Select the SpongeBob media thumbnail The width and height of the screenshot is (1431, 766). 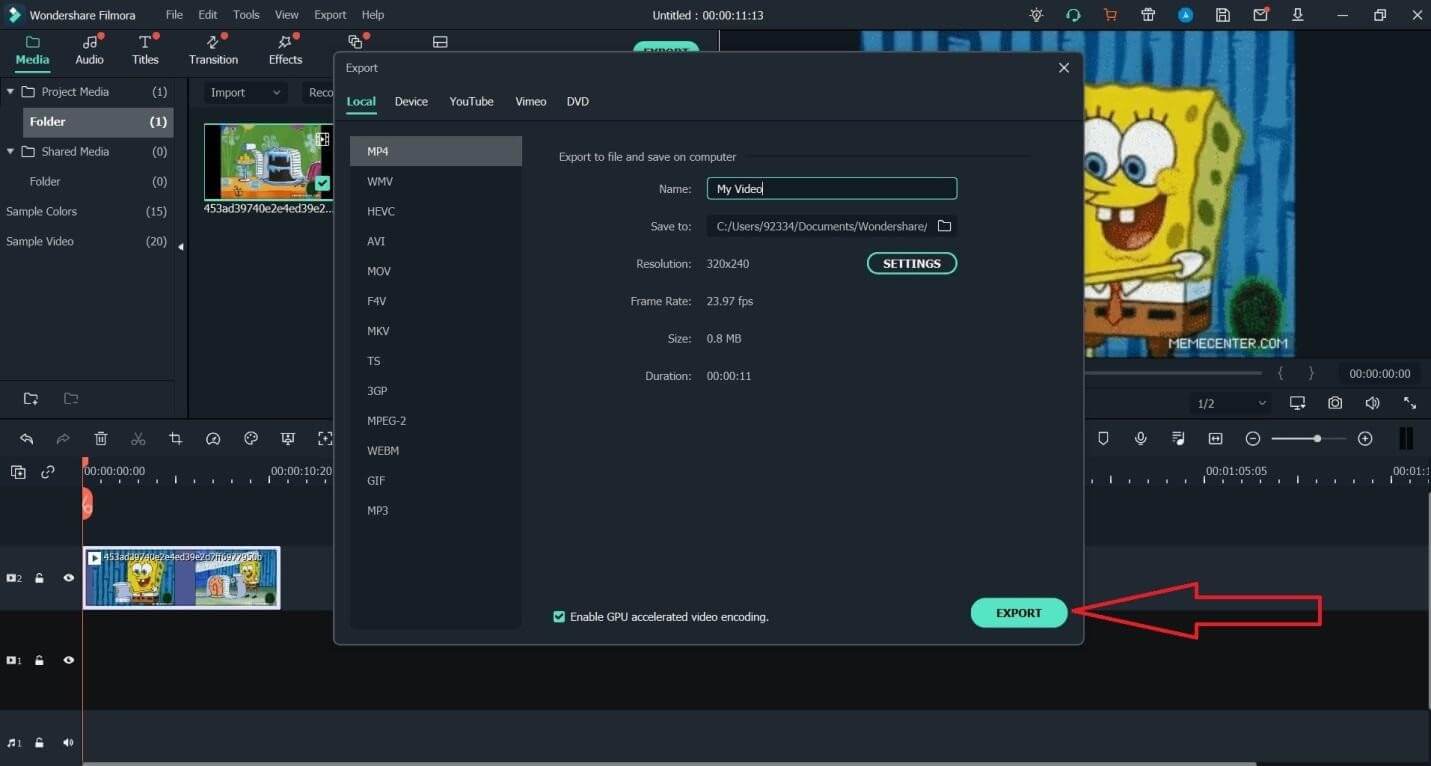[x=268, y=162]
